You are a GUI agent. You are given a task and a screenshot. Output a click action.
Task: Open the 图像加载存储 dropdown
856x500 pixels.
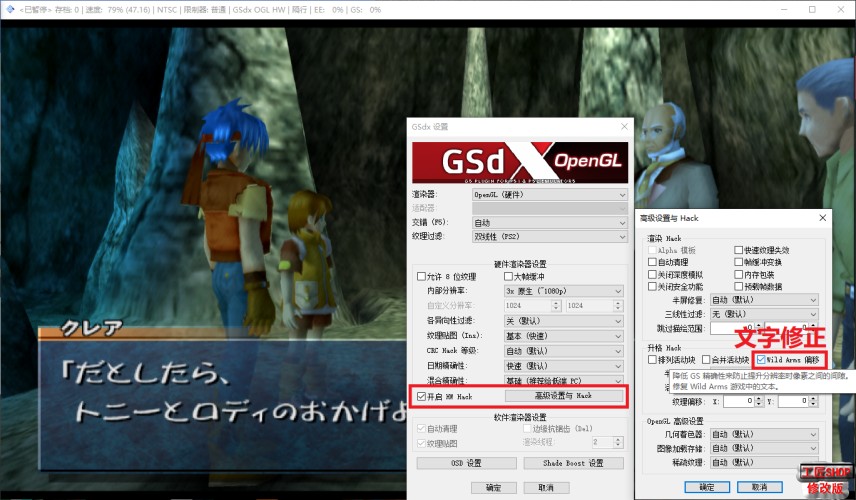click(x=764, y=448)
